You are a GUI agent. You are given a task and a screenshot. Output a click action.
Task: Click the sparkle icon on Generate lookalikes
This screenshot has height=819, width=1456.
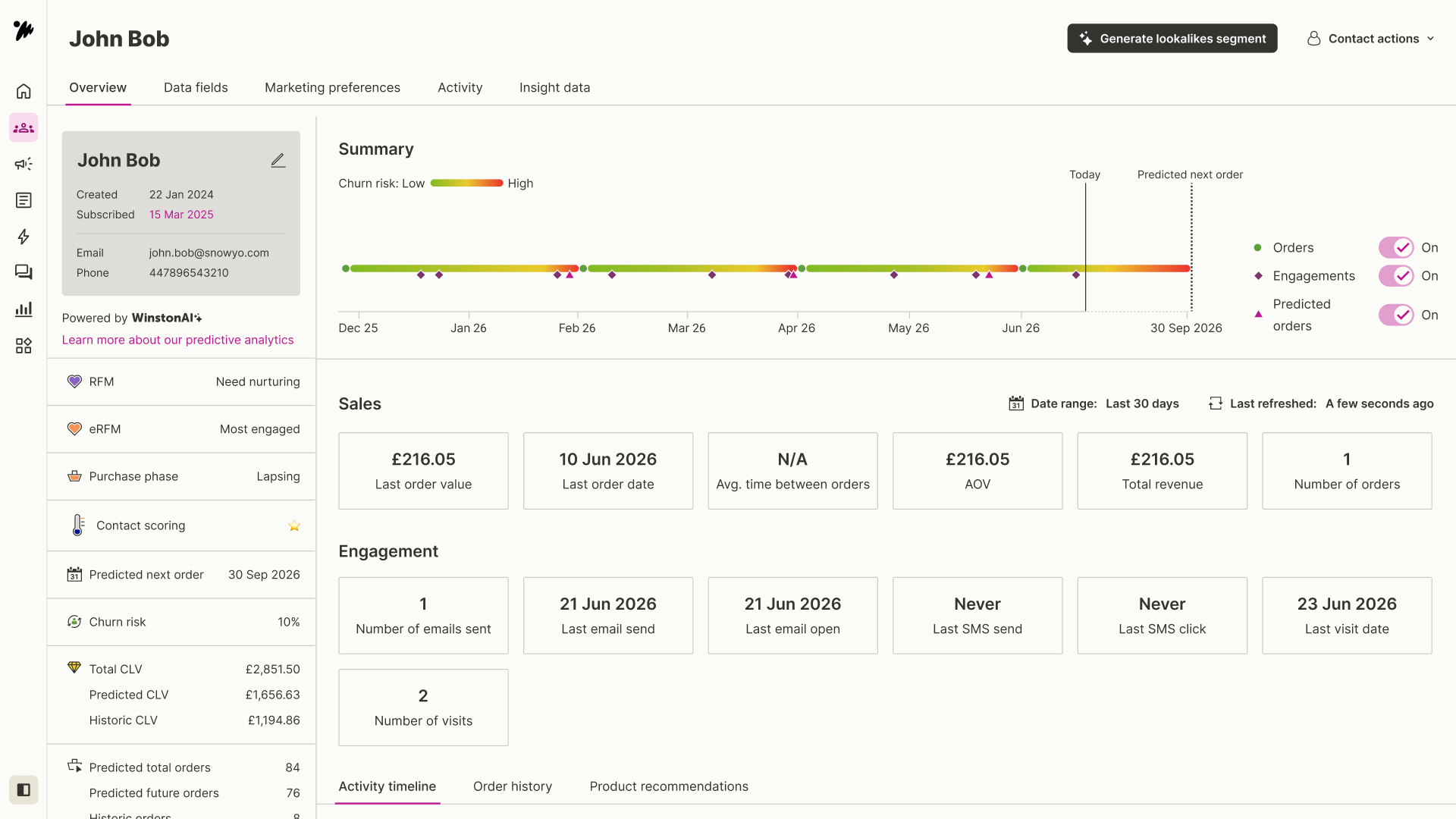(x=1086, y=39)
